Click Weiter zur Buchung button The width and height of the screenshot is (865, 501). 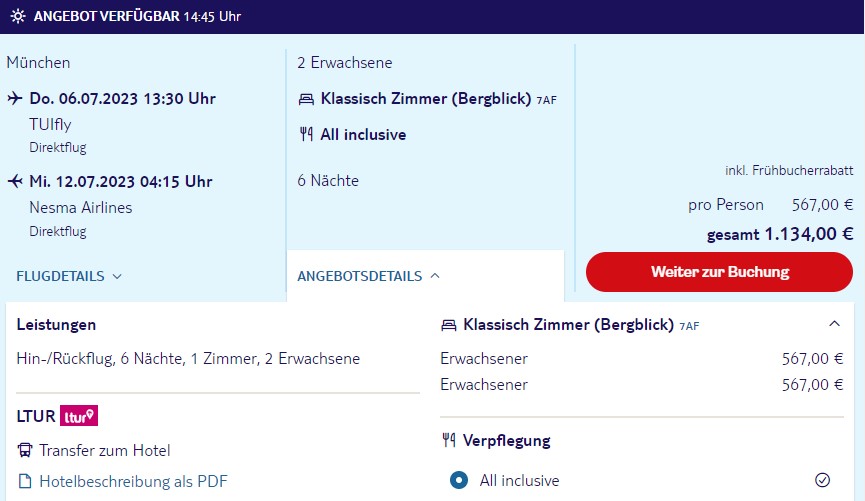tap(719, 272)
